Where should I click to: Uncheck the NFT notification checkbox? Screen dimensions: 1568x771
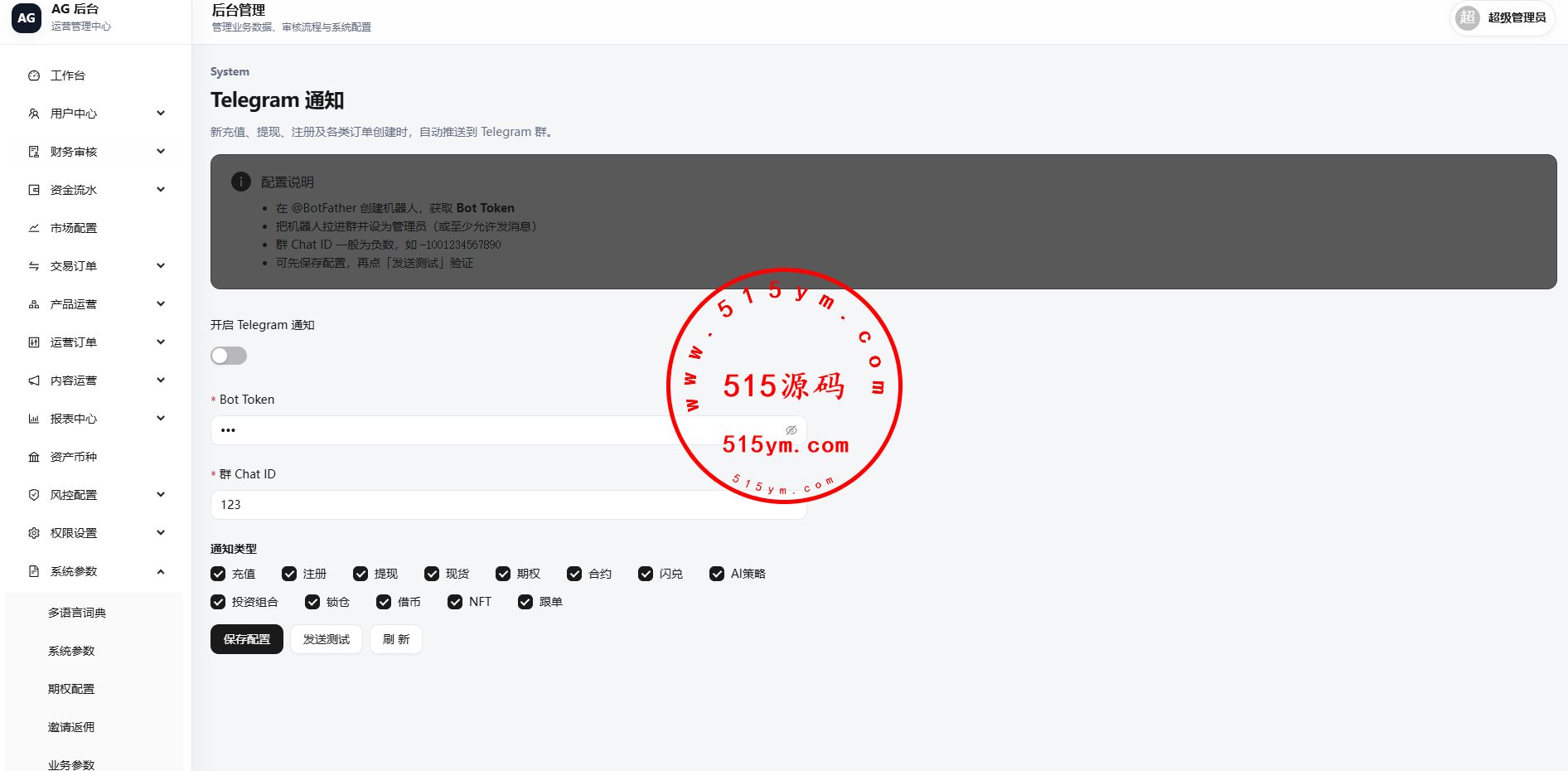tap(455, 602)
